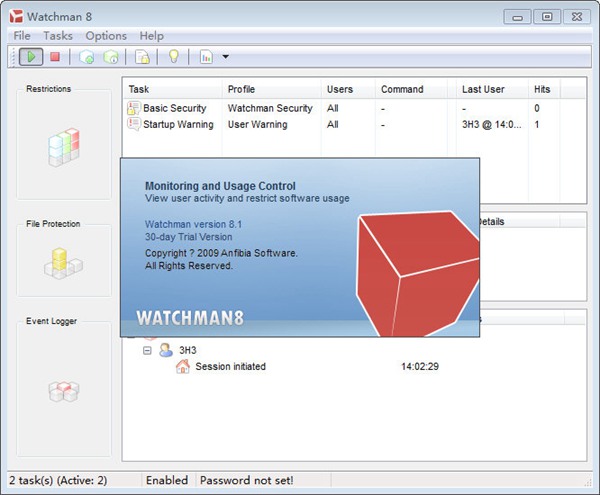The height and width of the screenshot is (495, 600).
Task: Click the Session initiated house icon
Action: click(x=183, y=366)
